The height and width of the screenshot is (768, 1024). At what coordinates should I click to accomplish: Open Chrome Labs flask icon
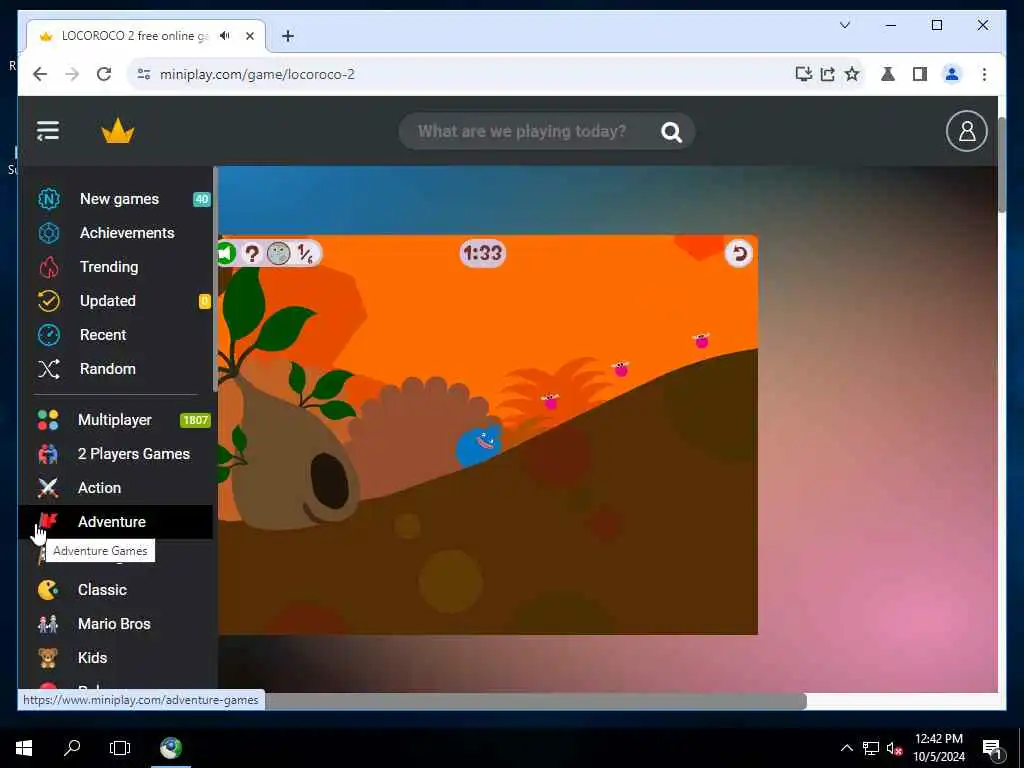point(888,74)
